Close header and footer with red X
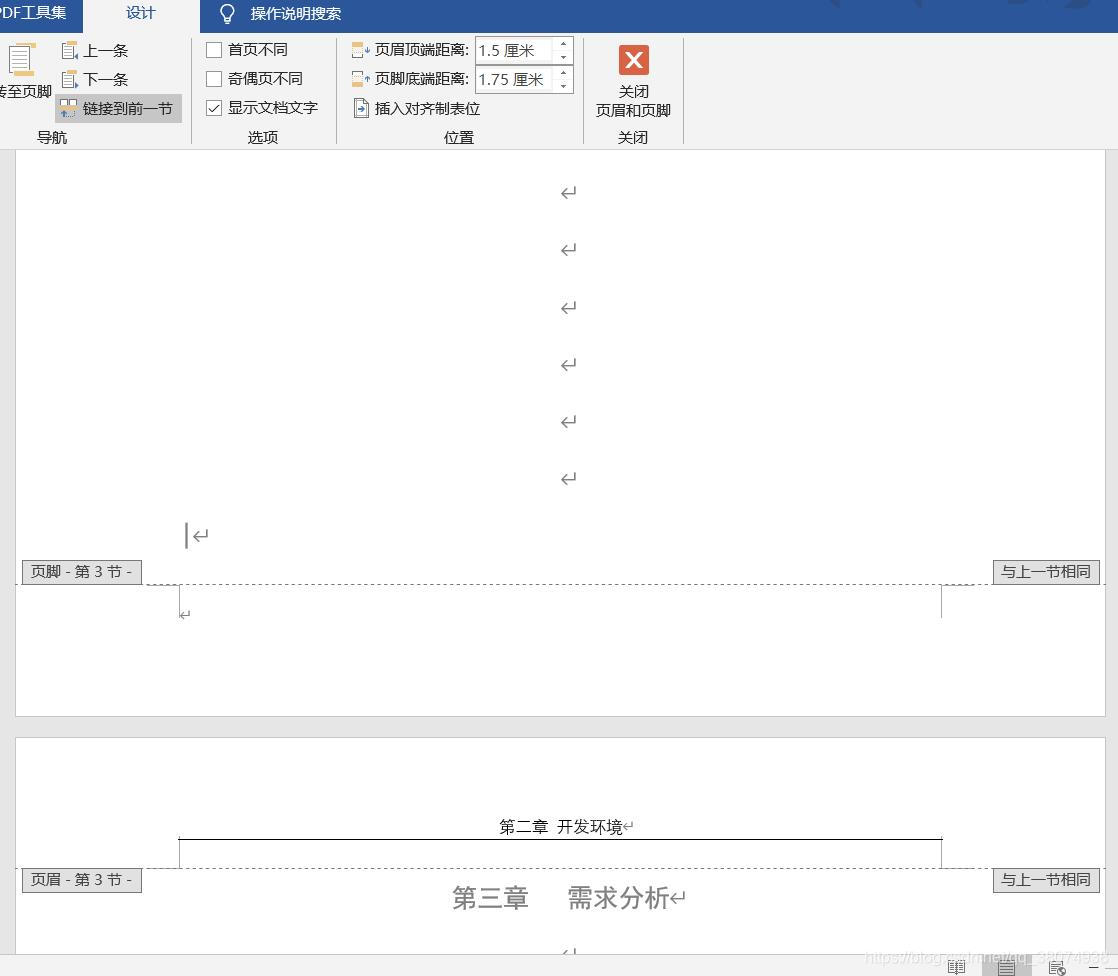This screenshot has width=1118, height=976. click(634, 60)
